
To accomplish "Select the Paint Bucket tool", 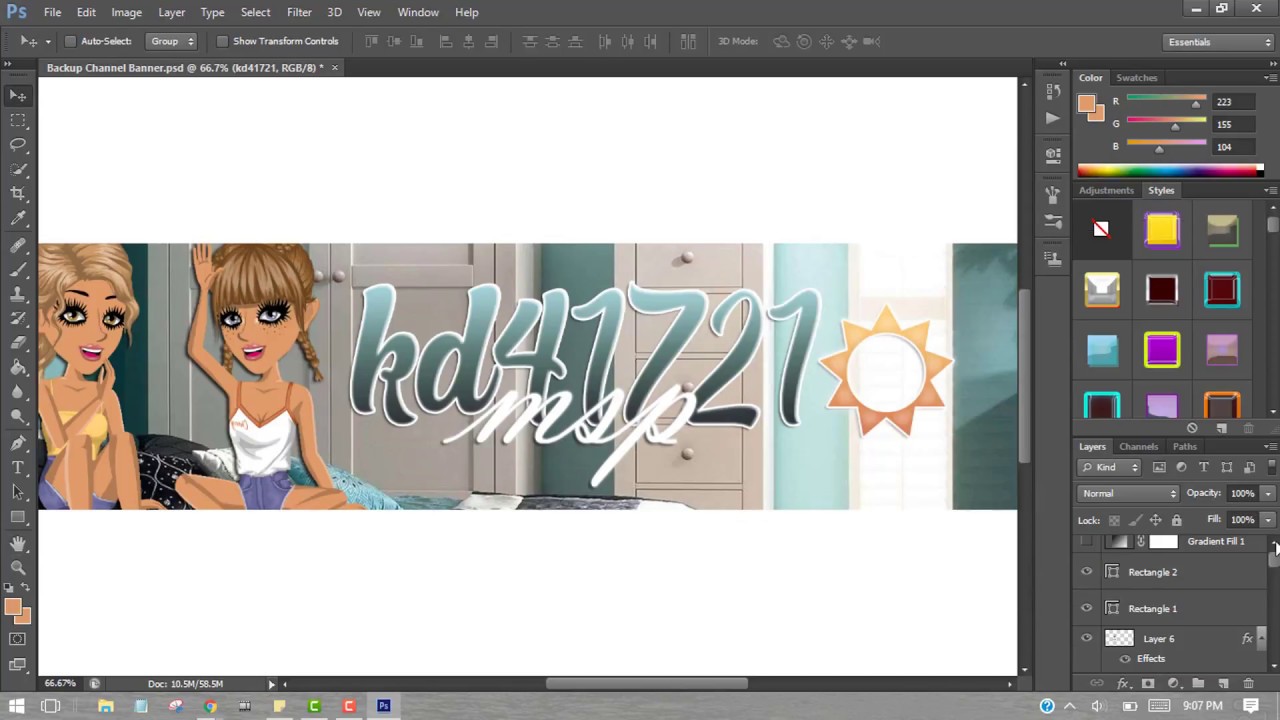I will pos(18,367).
